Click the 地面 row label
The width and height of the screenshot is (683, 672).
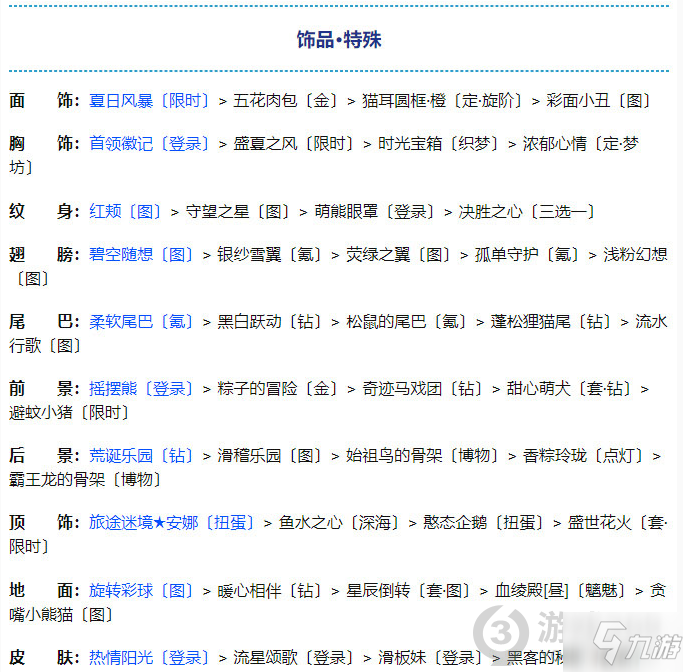(44, 591)
